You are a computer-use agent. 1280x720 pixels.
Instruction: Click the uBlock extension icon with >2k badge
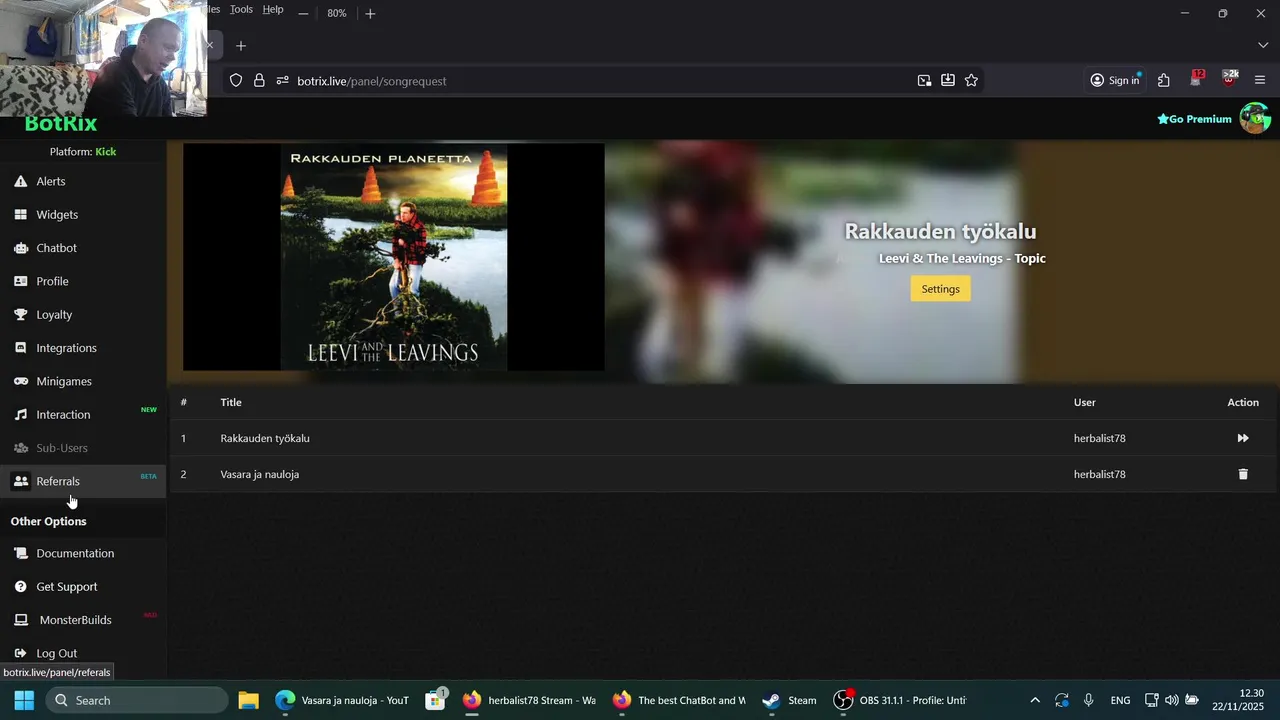point(1229,79)
